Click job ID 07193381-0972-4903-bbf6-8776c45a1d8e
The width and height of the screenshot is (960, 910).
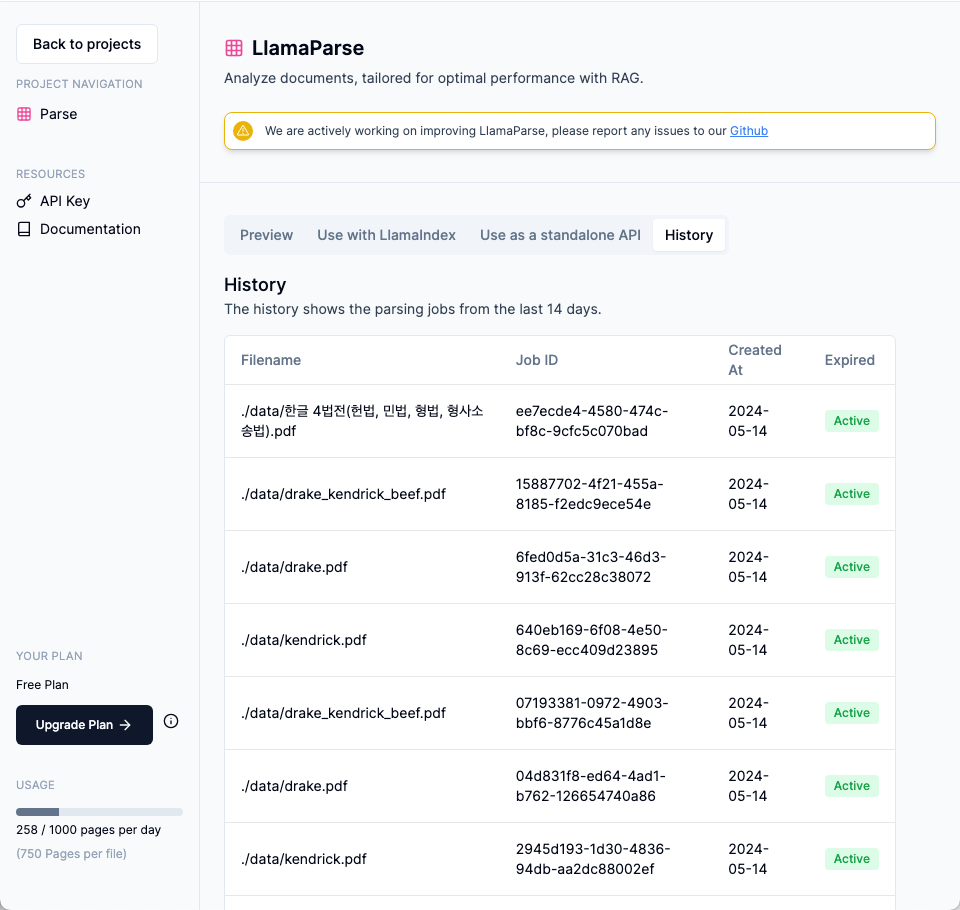pyautogui.click(x=592, y=713)
